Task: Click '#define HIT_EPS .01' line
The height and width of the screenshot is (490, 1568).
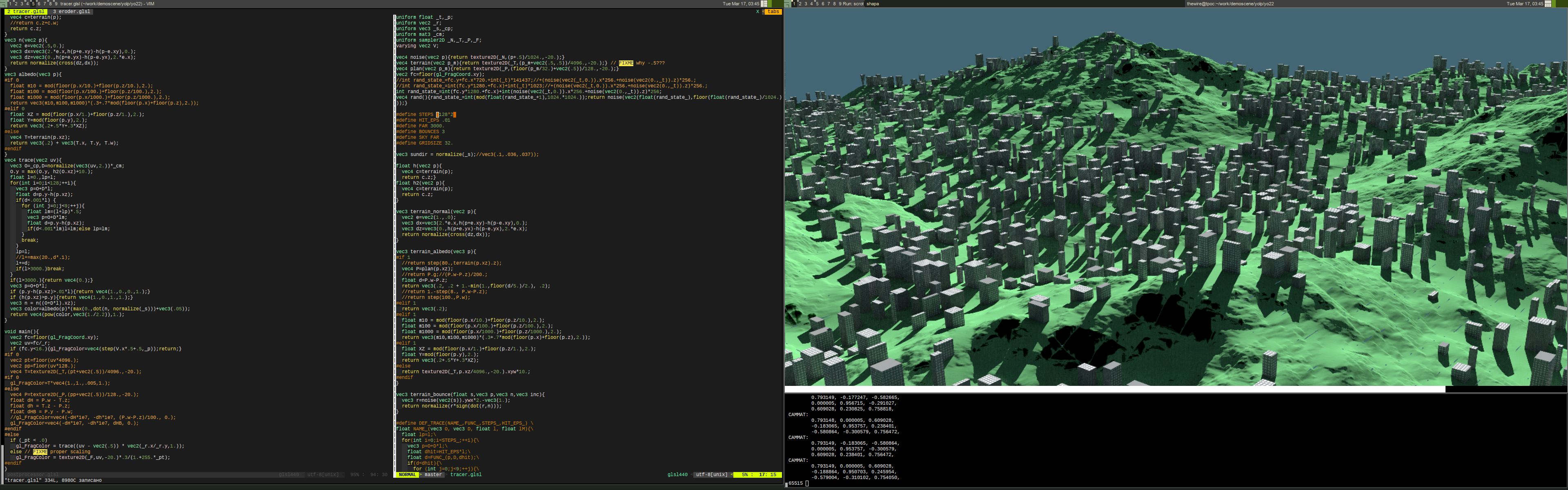Action: (423, 120)
